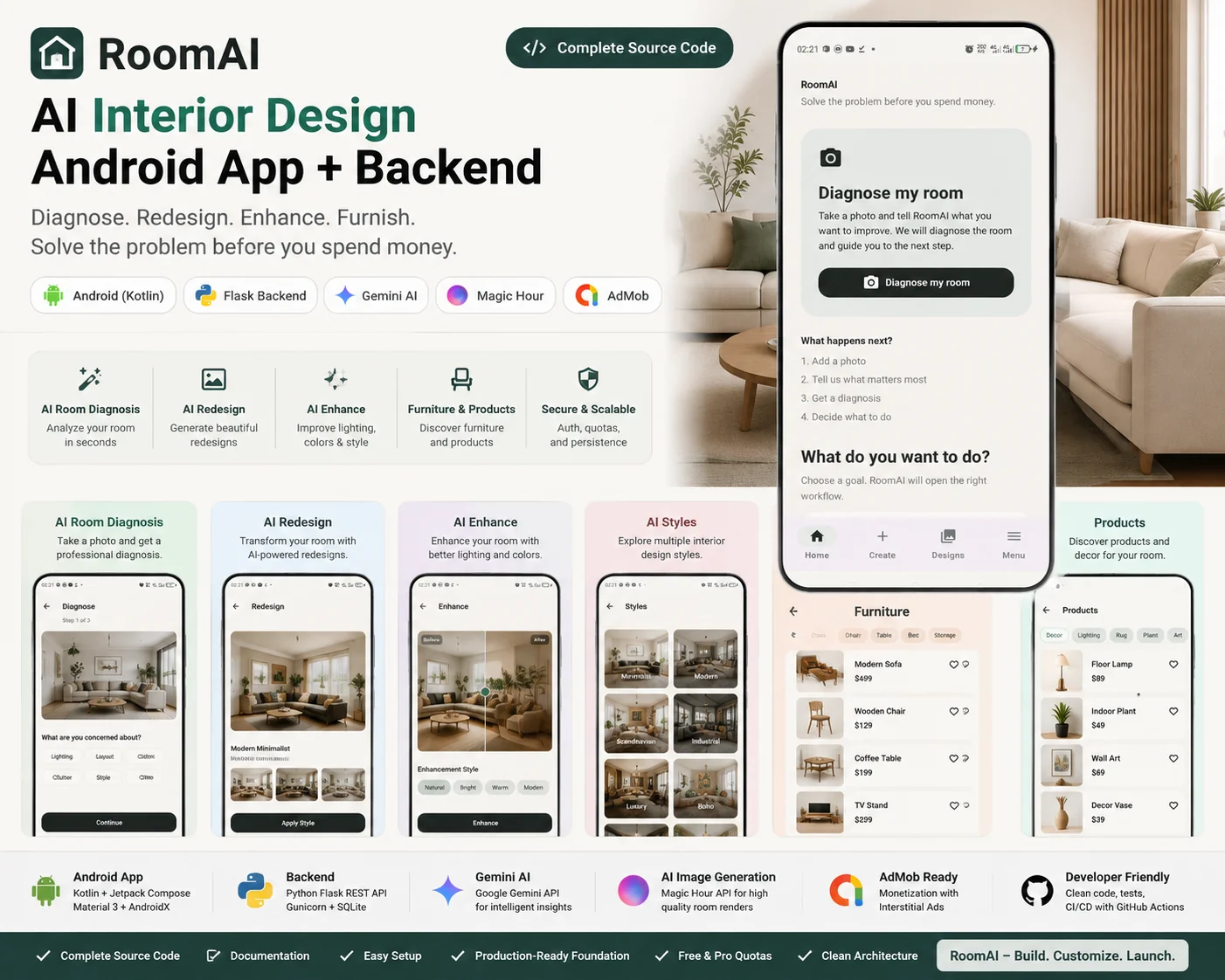Screen dimensions: 1225x980
Task: Select the Flask Backend chip
Action: pos(250,295)
